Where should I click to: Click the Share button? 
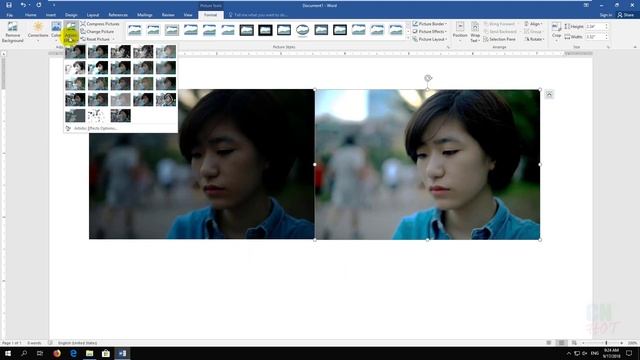626,15
